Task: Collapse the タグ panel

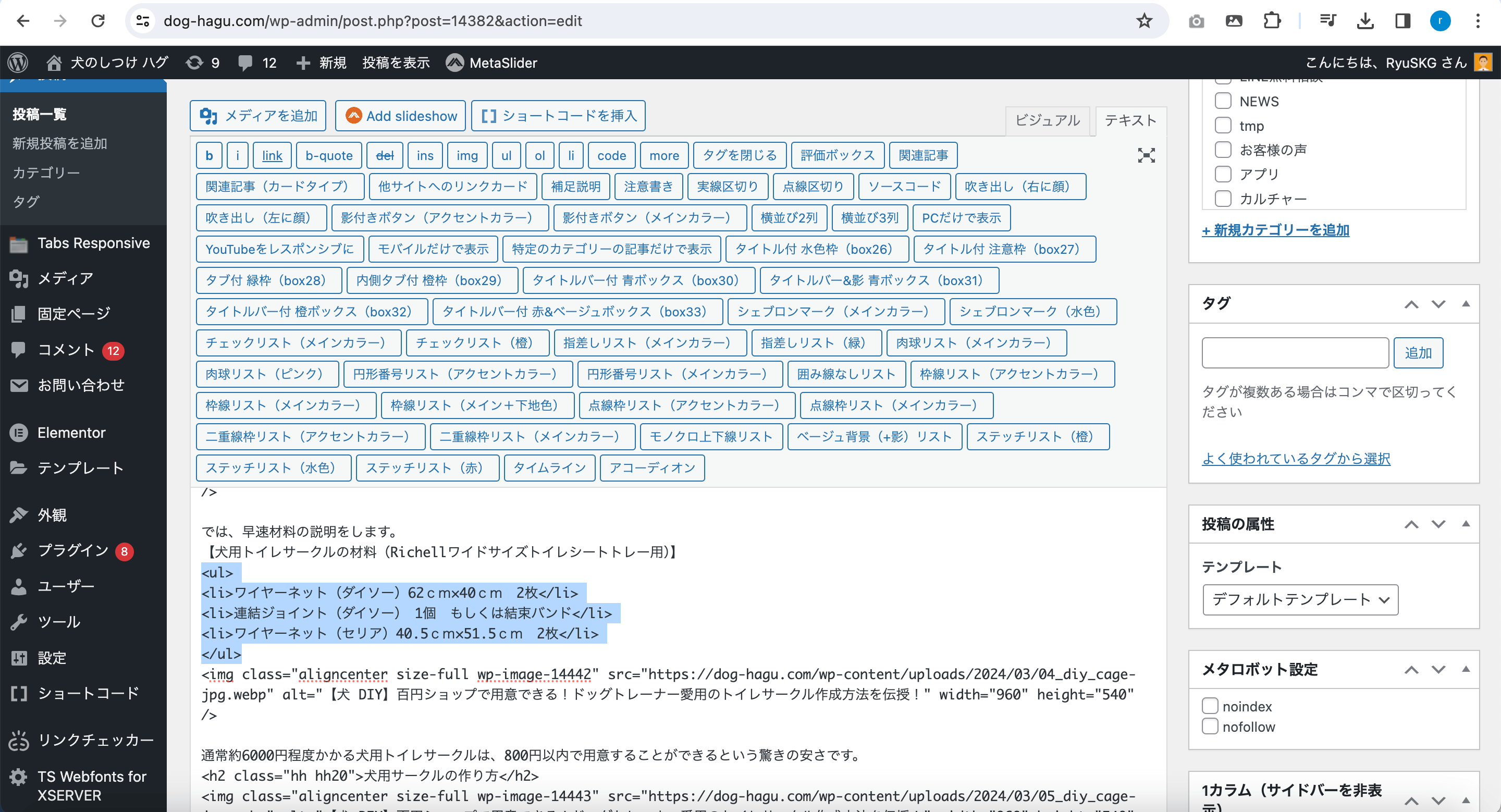Action: pyautogui.click(x=1466, y=303)
